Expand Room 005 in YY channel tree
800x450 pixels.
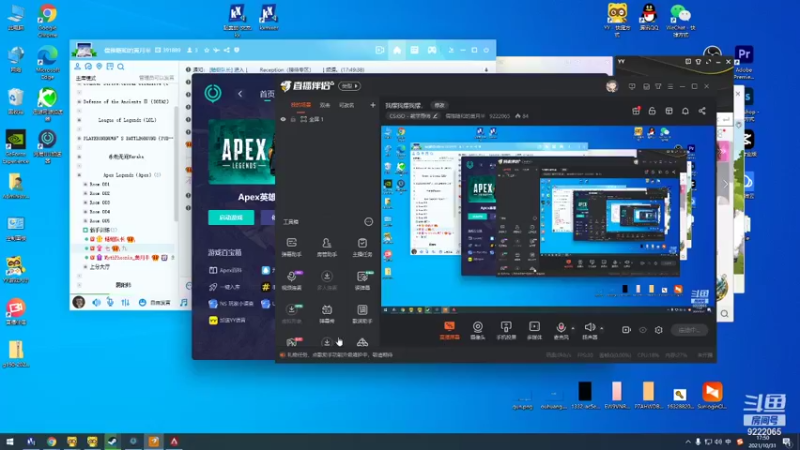(85, 221)
